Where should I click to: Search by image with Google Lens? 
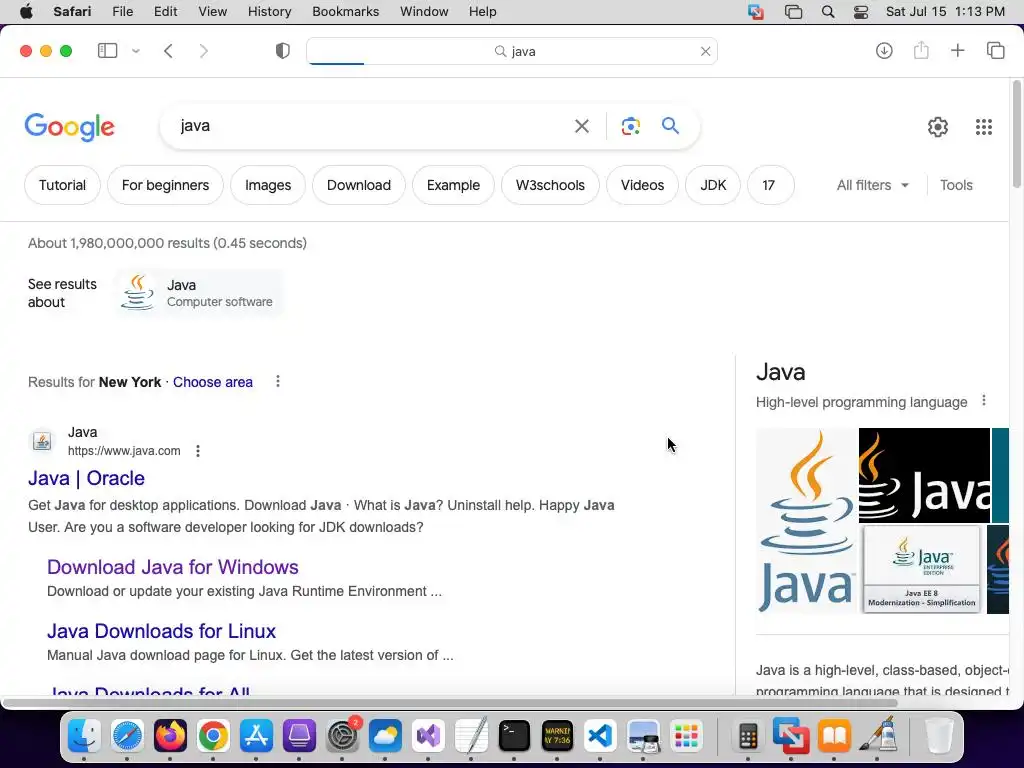(x=631, y=126)
